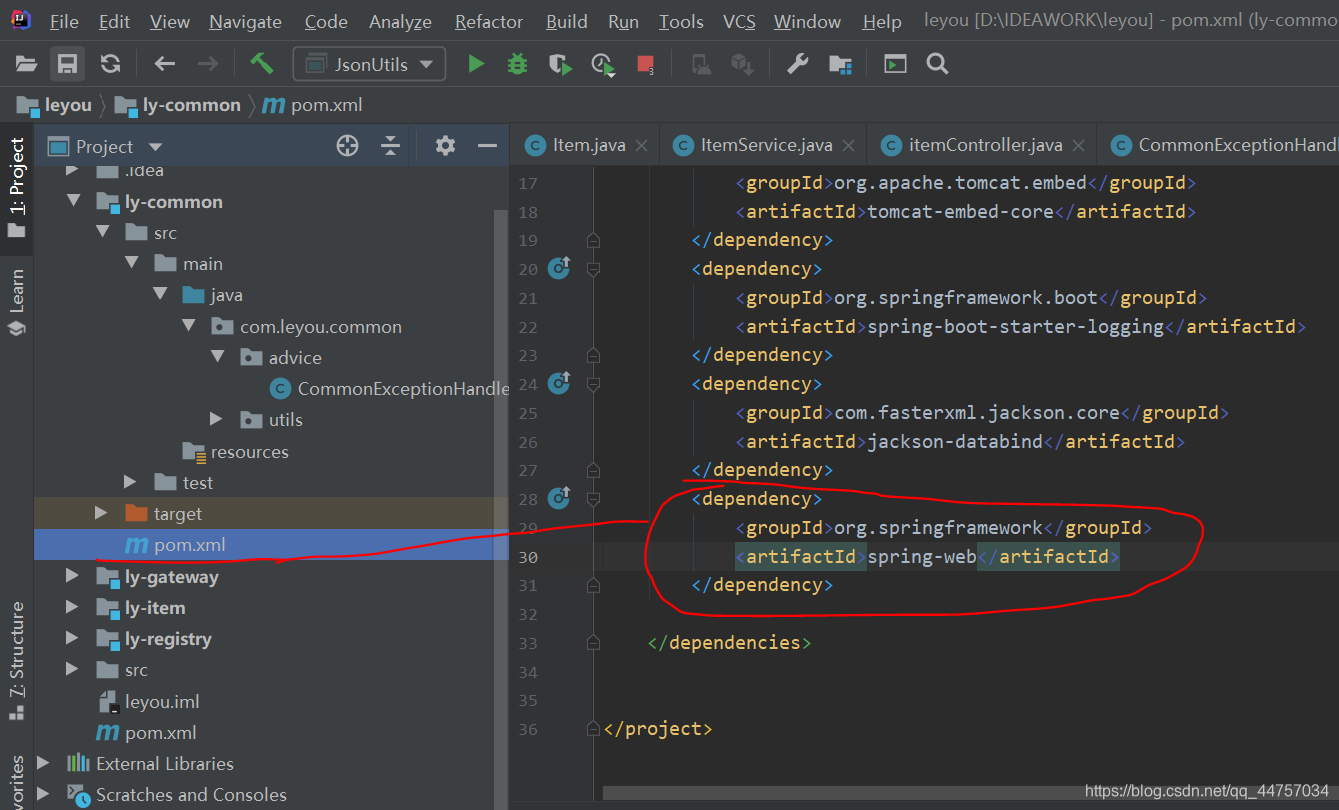Click gutter override icon on line 20

click(x=559, y=268)
